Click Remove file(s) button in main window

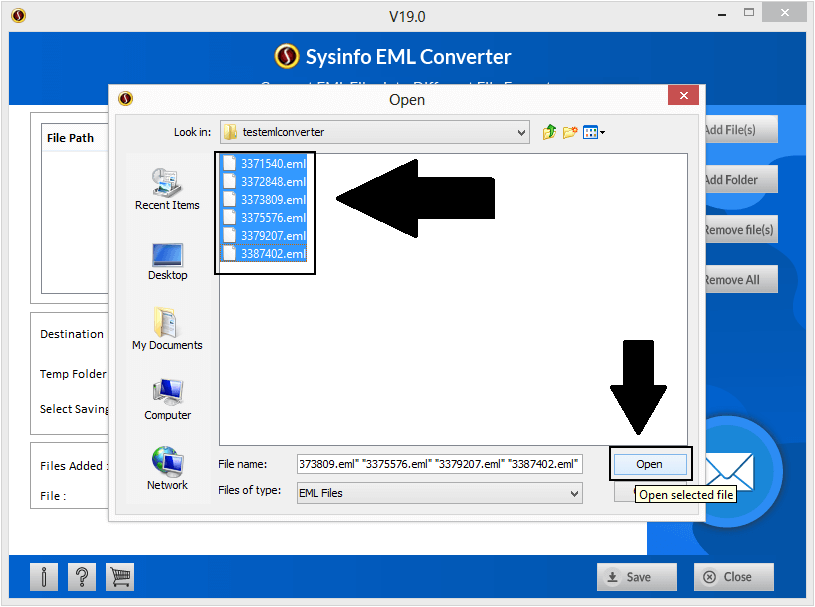pyautogui.click(x=741, y=230)
